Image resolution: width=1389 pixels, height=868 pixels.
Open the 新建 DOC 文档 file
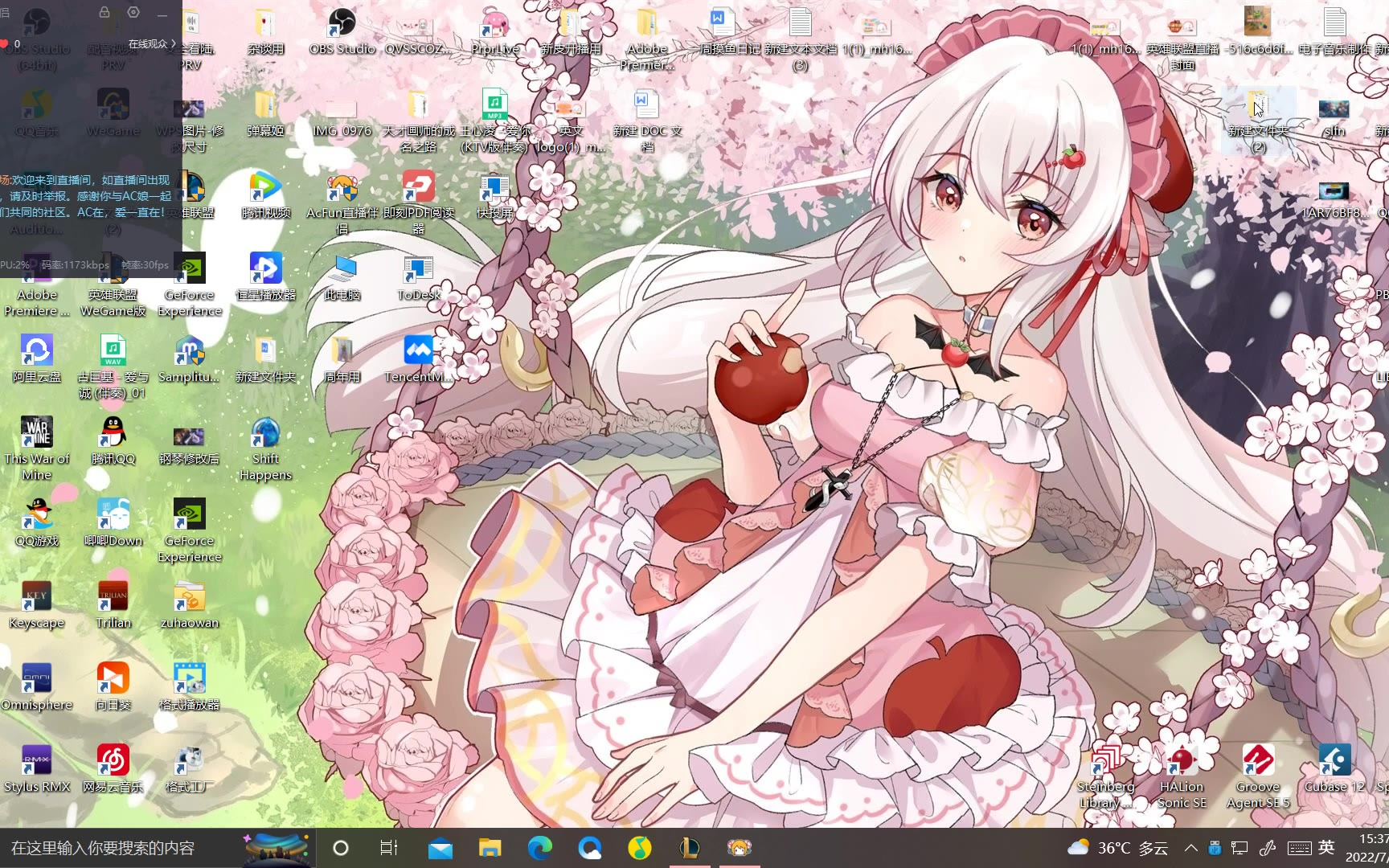click(647, 122)
